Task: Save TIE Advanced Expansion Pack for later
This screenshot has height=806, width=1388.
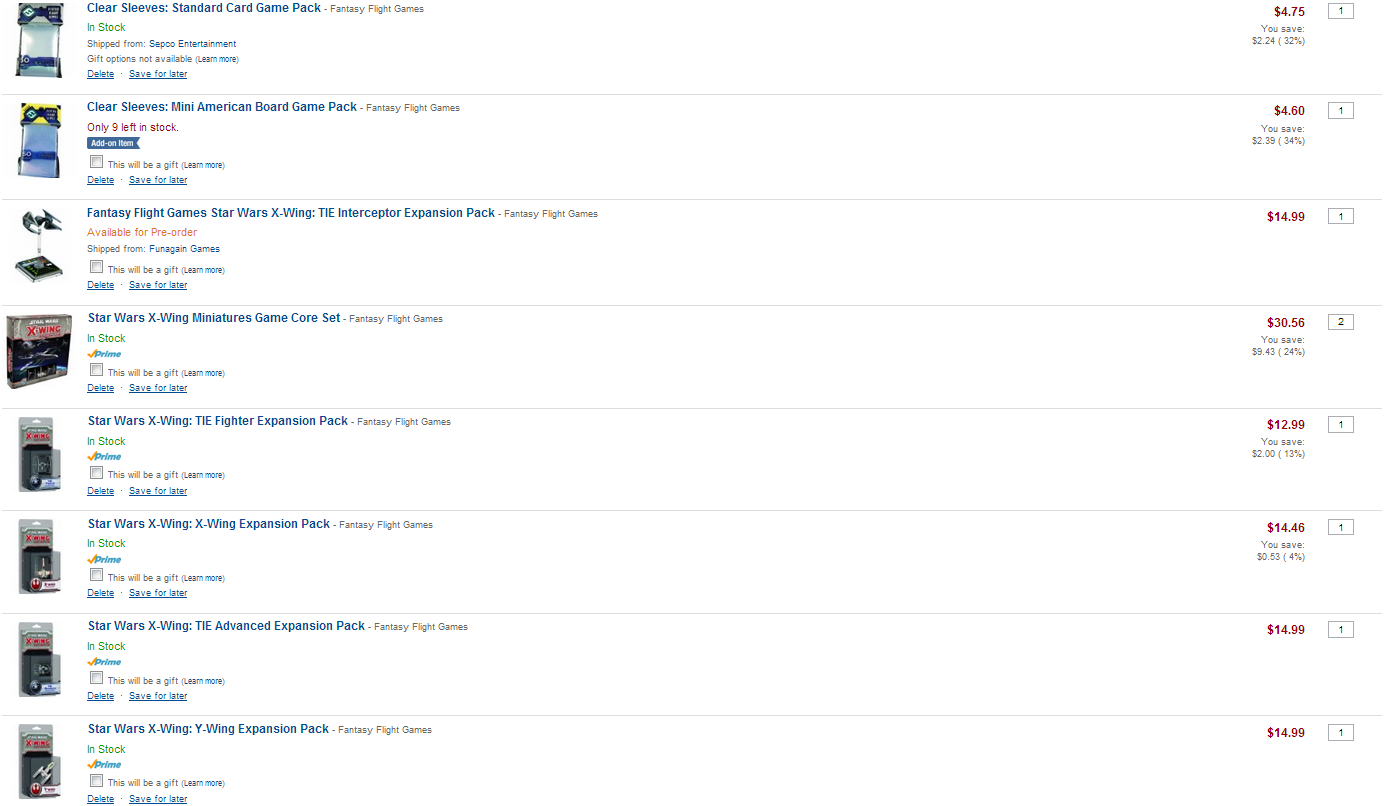Action: coord(158,696)
